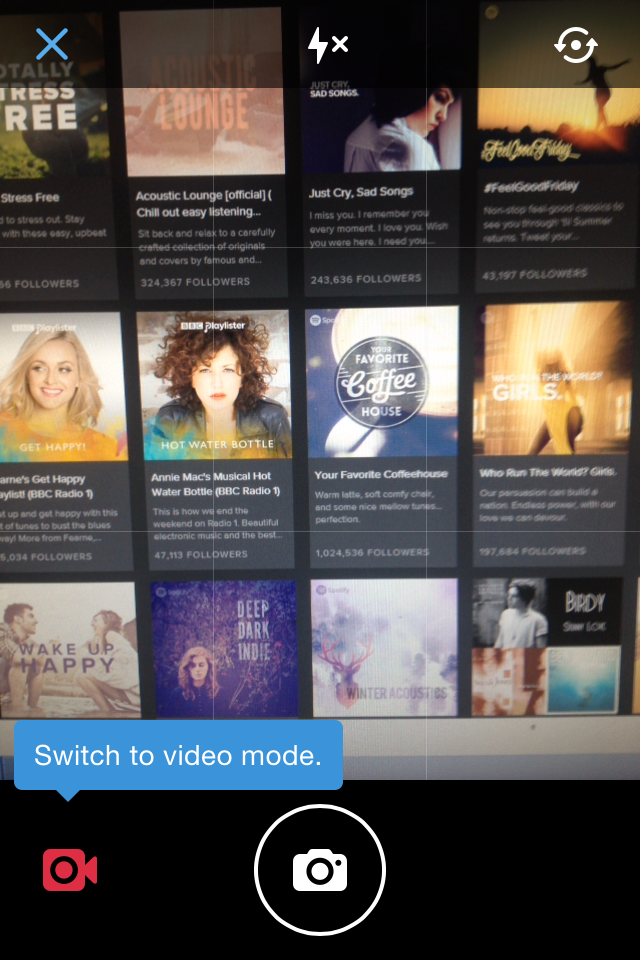Tap the Hot Water Bottle cover in viewfinder
This screenshot has height=960, width=640.
click(x=214, y=384)
